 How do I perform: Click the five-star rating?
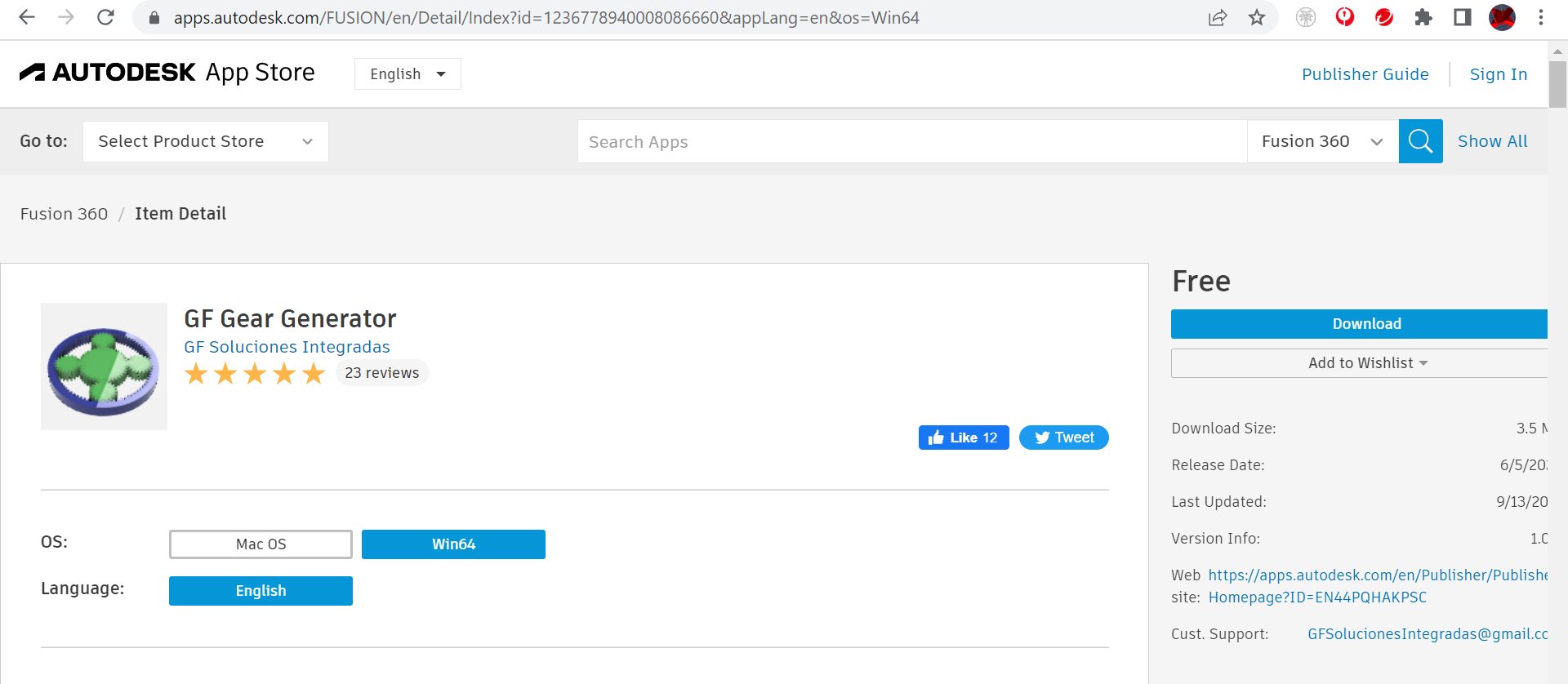click(255, 374)
